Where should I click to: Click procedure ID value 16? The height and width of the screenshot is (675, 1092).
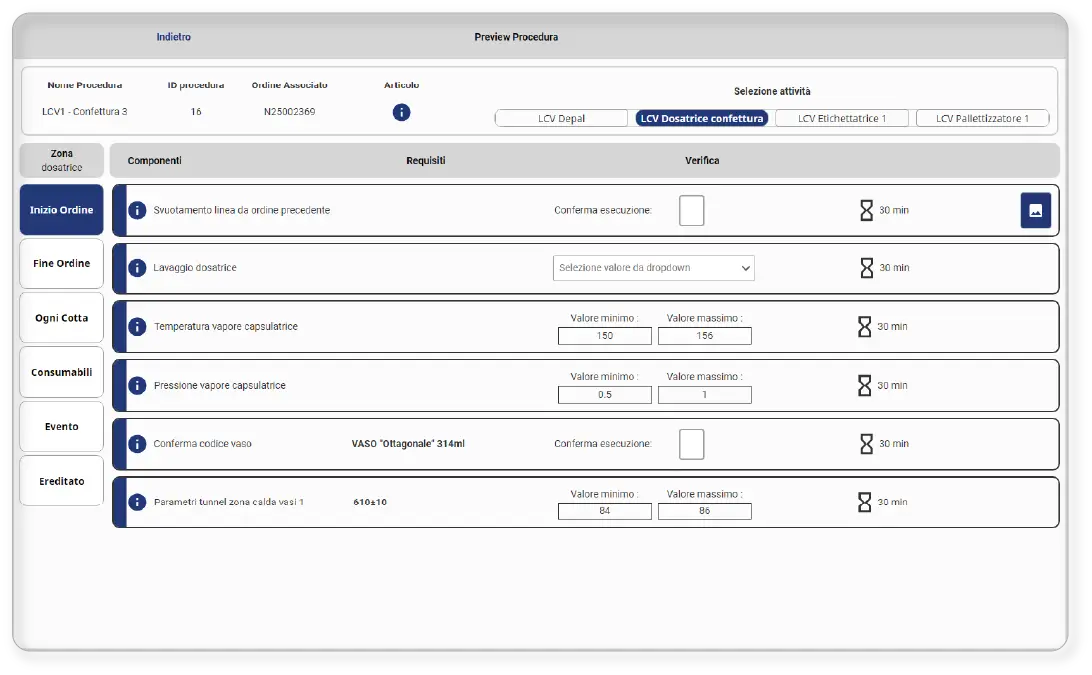pyautogui.click(x=196, y=111)
